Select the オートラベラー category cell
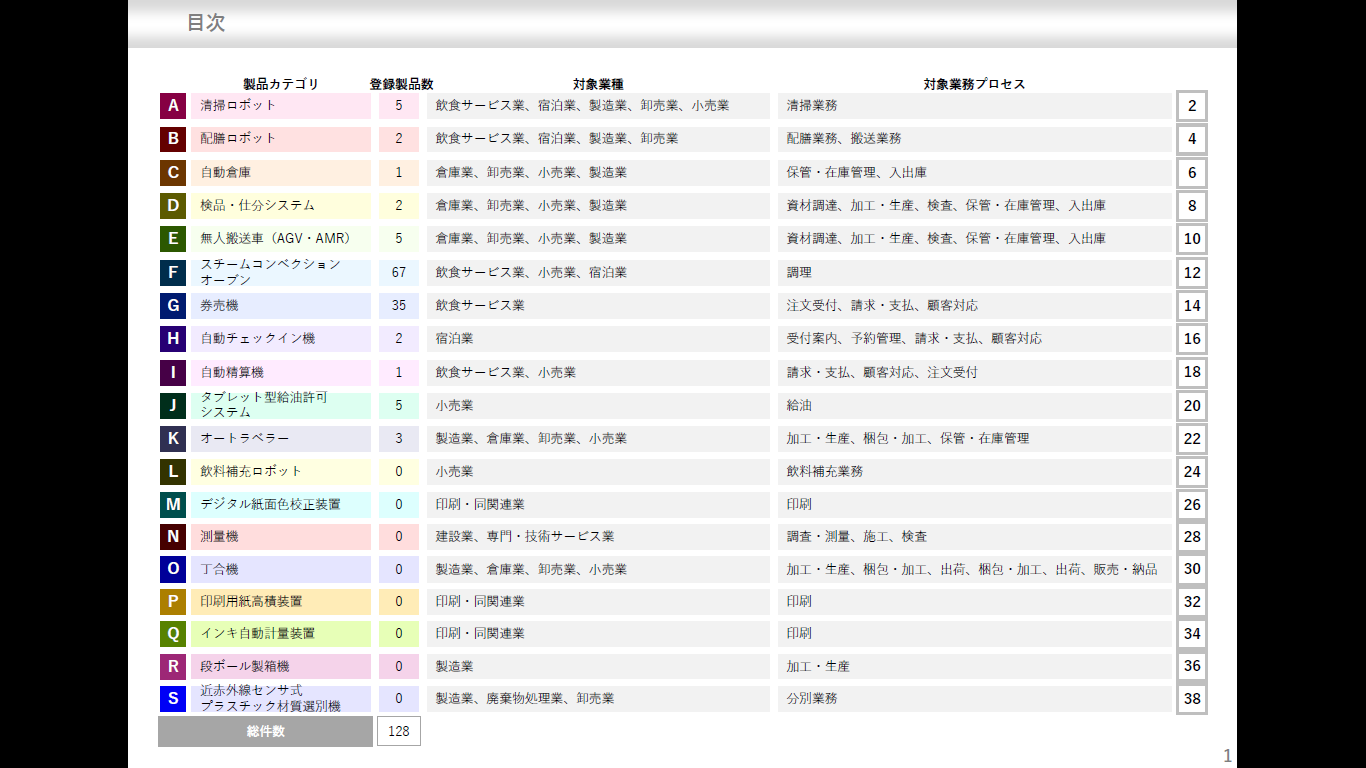1366x768 pixels. click(x=281, y=439)
